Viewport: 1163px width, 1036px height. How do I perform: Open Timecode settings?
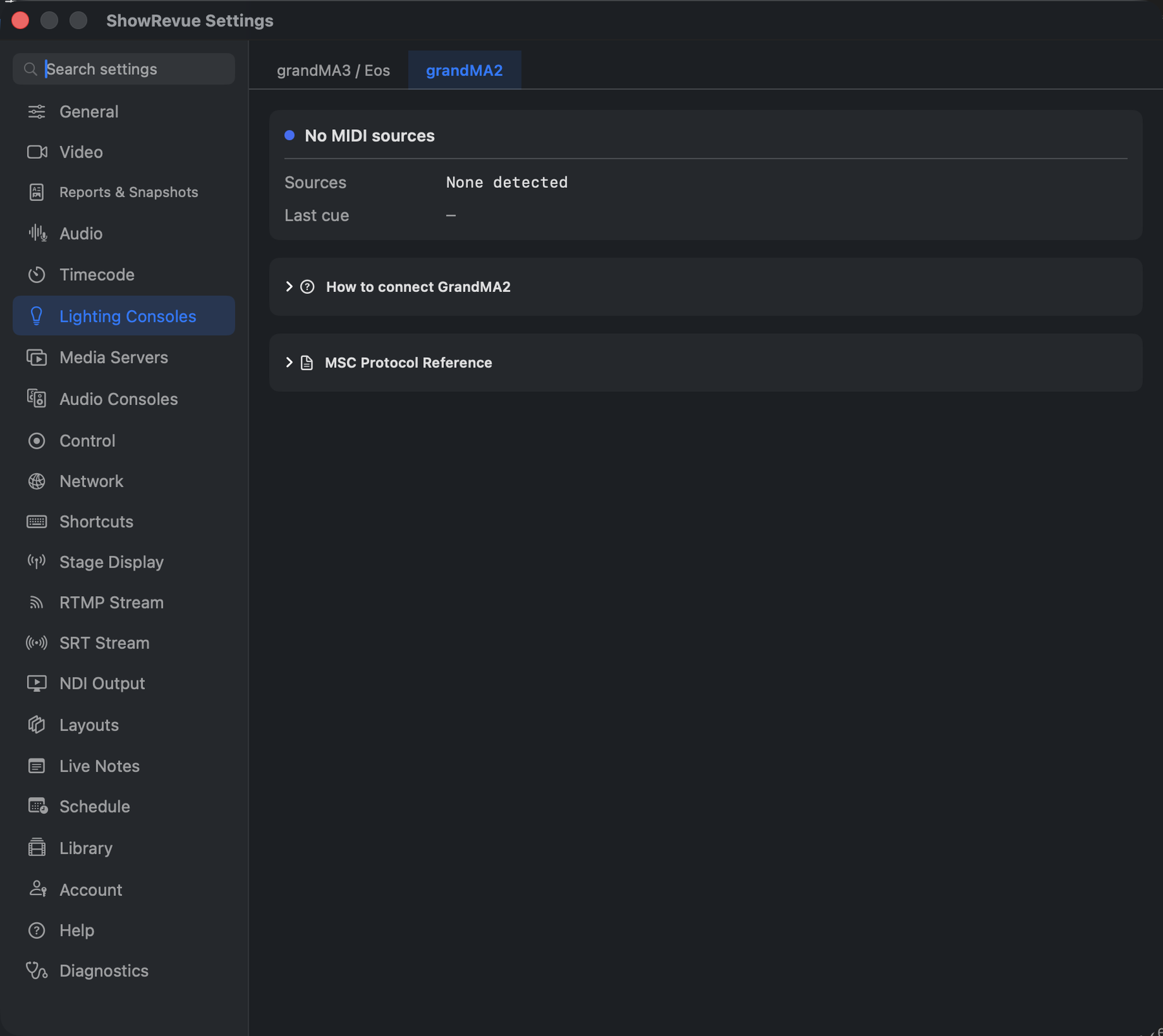pyautogui.click(x=123, y=275)
